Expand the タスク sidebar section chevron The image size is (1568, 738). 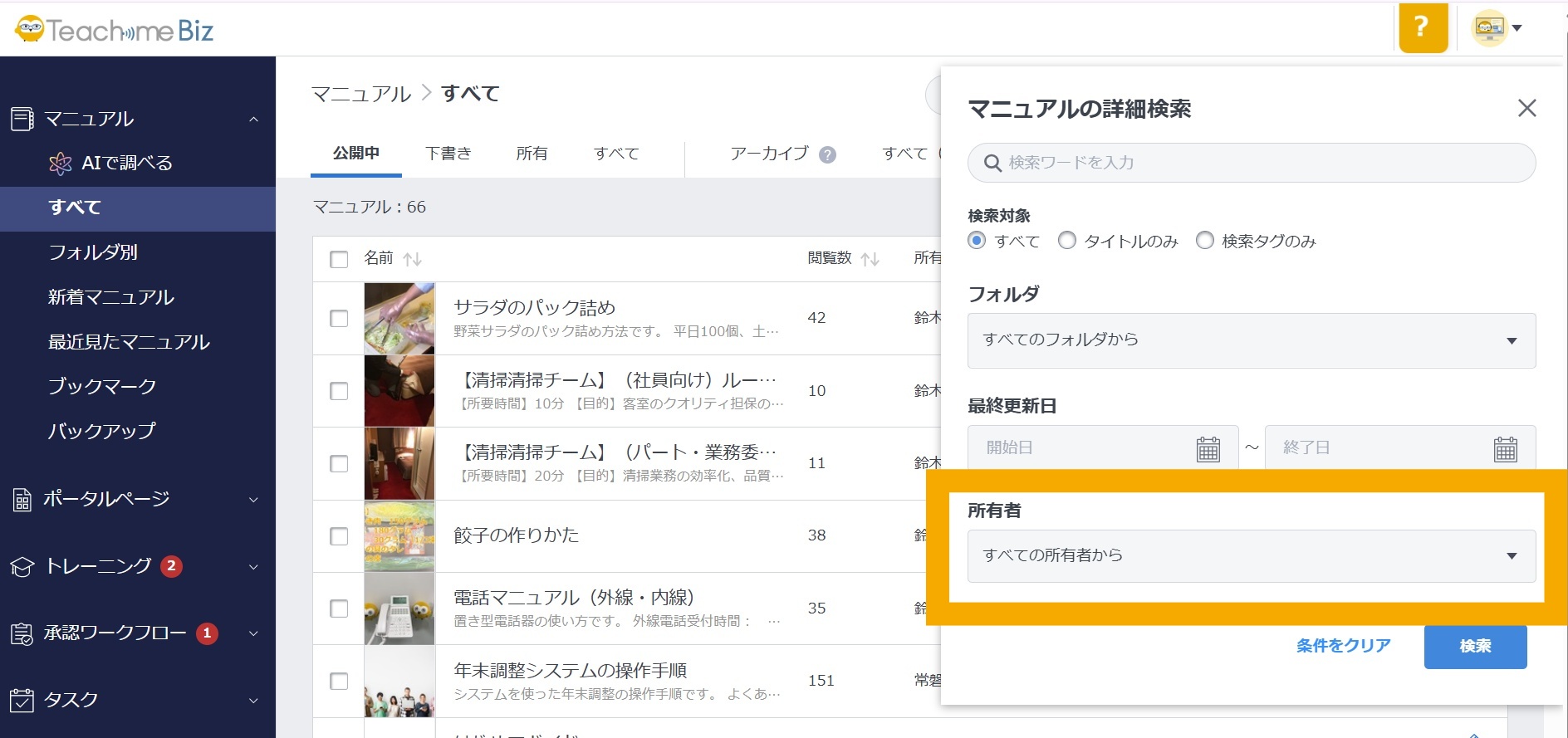(x=253, y=701)
